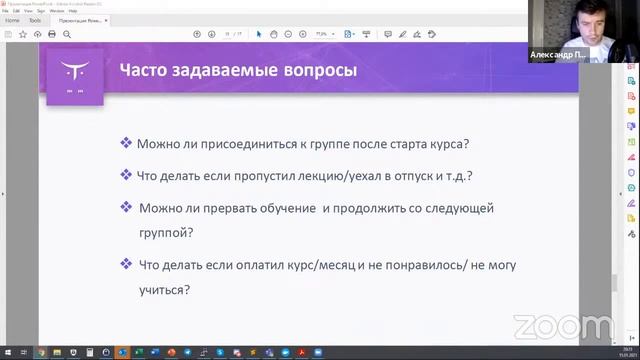The width and height of the screenshot is (640, 360).
Task: Open the green Organize Pages tool in right pane
Action: pyautogui.click(x=631, y=142)
